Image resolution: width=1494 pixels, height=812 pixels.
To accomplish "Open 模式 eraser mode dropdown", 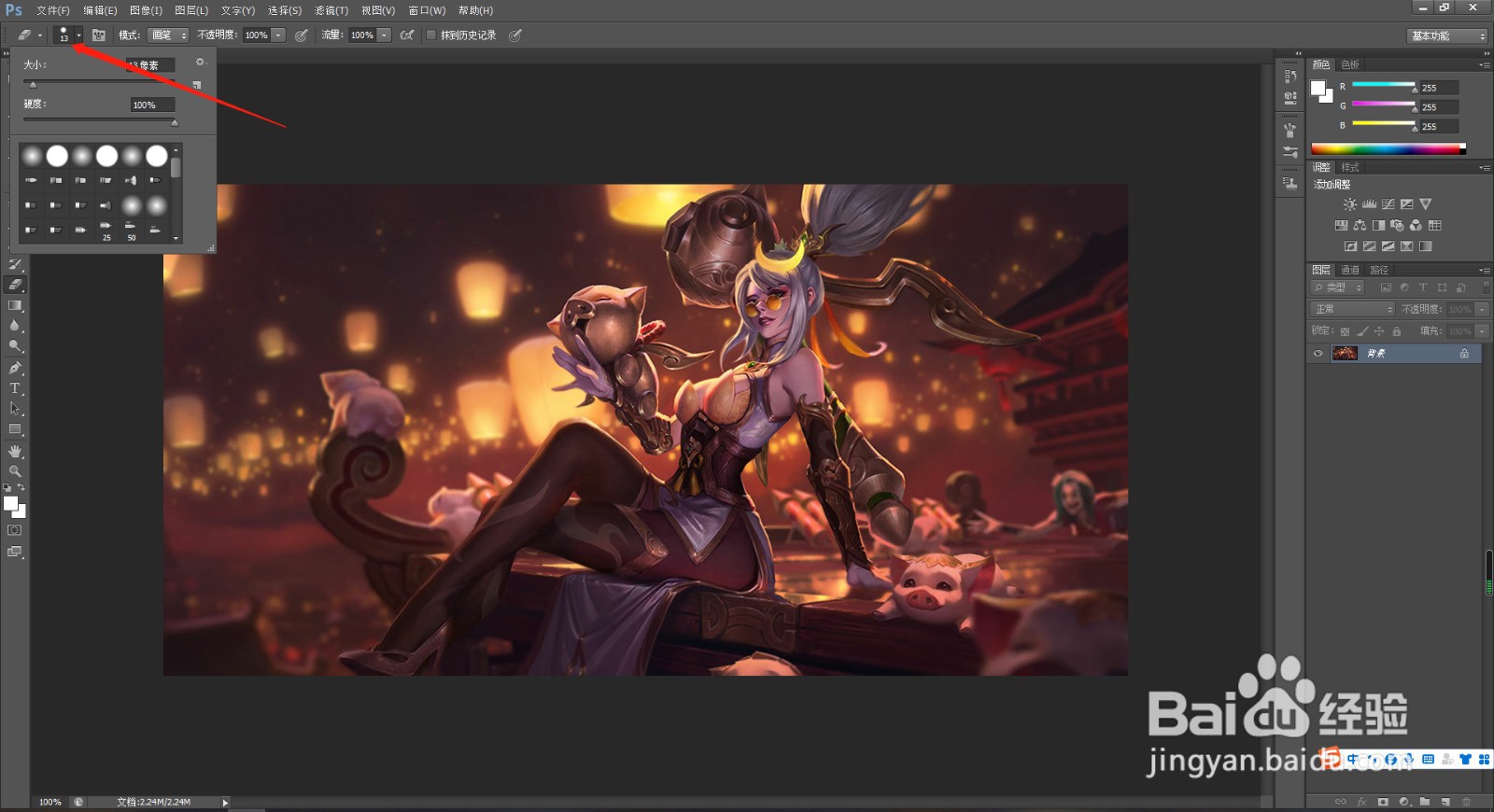I will pyautogui.click(x=168, y=35).
